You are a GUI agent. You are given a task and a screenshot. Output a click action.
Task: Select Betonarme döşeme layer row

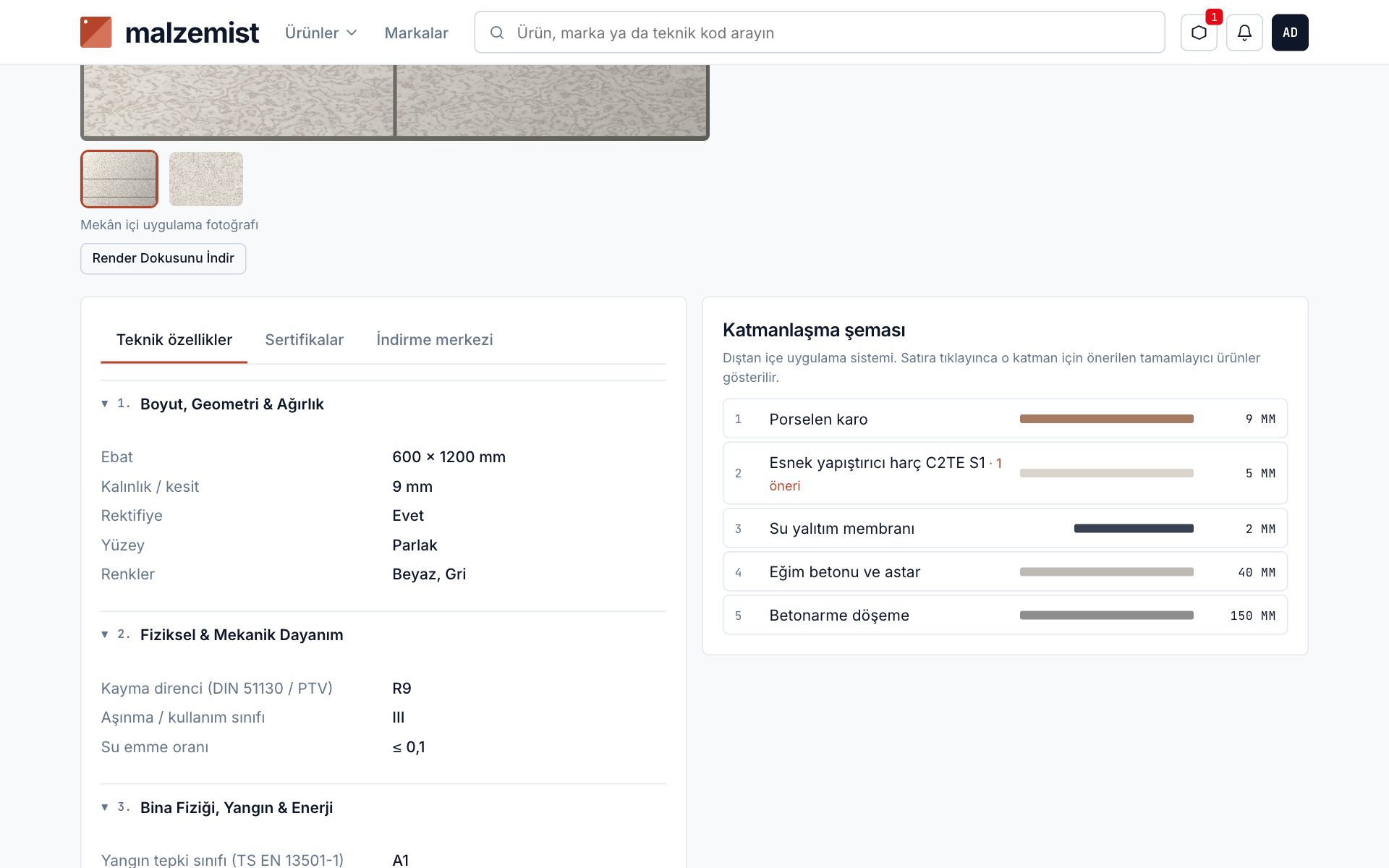tap(1005, 616)
